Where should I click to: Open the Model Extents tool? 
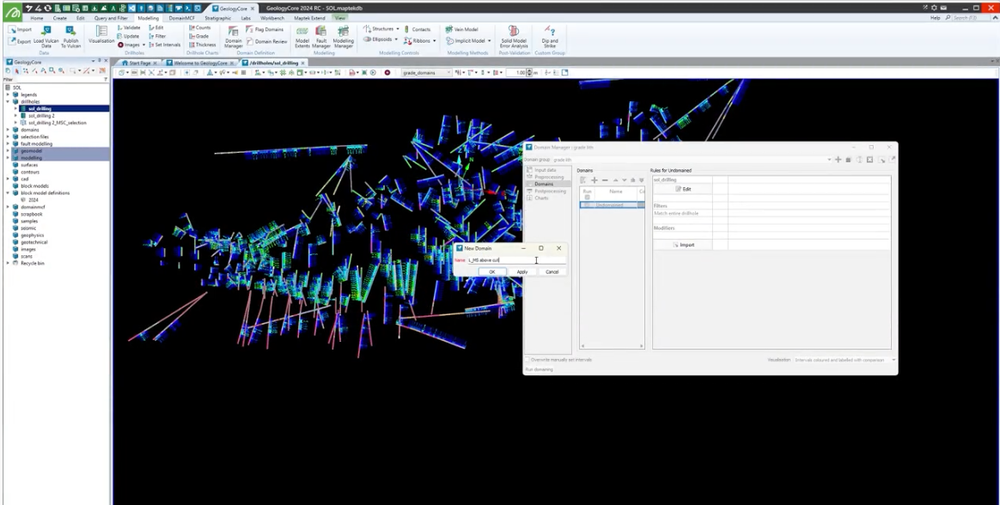[x=302, y=37]
